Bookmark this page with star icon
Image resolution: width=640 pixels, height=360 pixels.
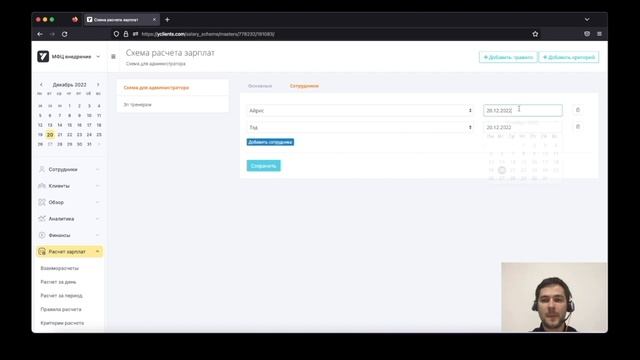pos(535,34)
